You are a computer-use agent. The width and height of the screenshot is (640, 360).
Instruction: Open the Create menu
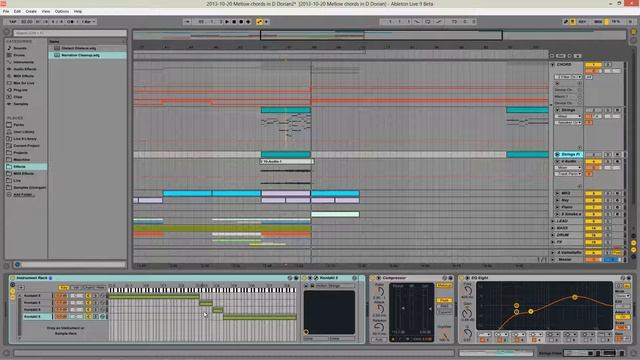[x=31, y=11]
